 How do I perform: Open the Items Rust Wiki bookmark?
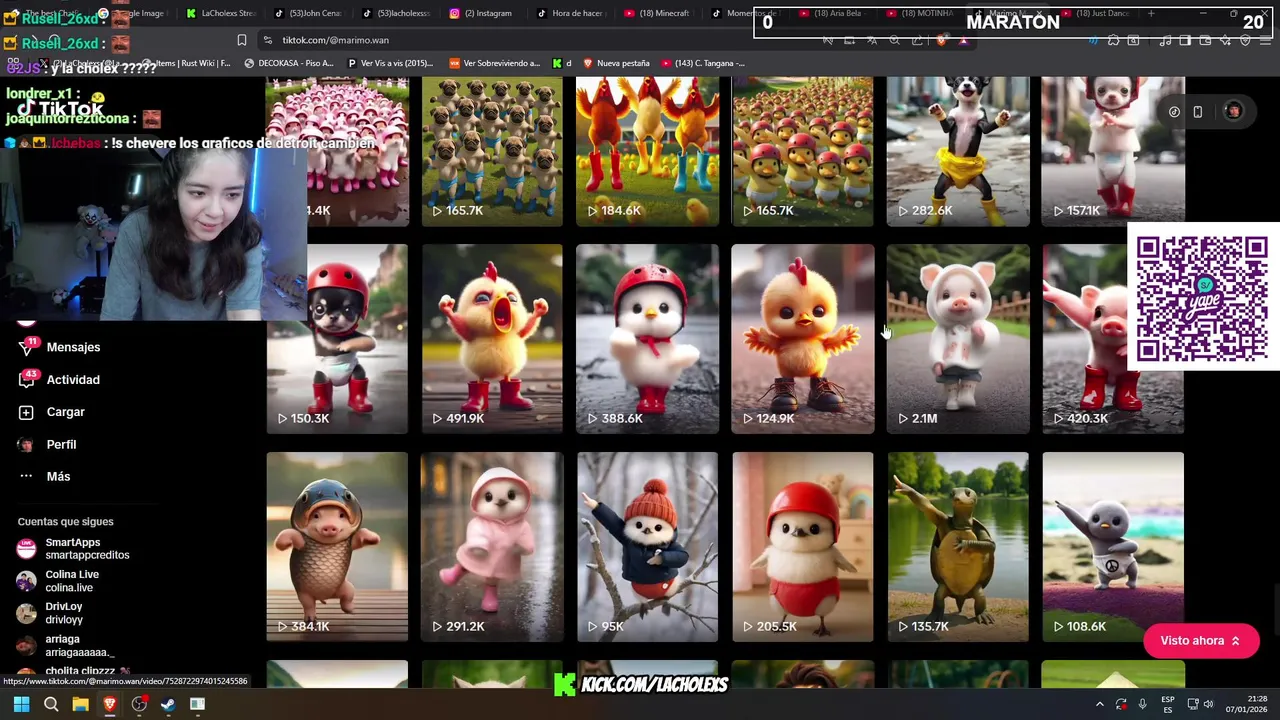(x=187, y=63)
